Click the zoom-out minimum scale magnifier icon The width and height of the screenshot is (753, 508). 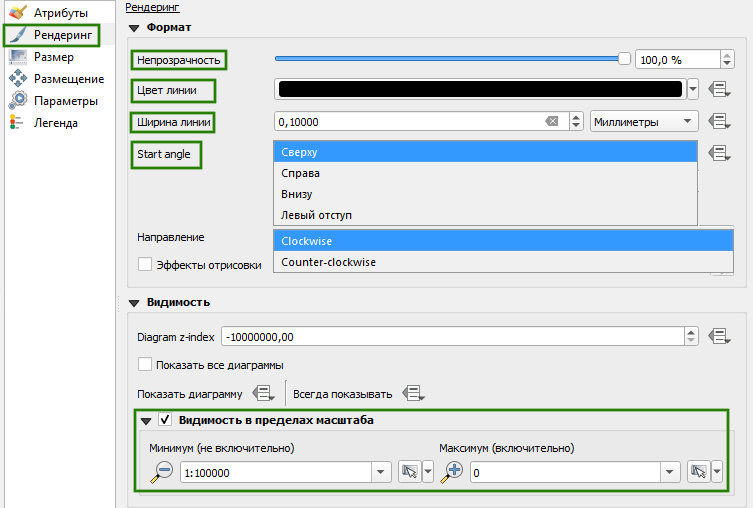pos(162,472)
